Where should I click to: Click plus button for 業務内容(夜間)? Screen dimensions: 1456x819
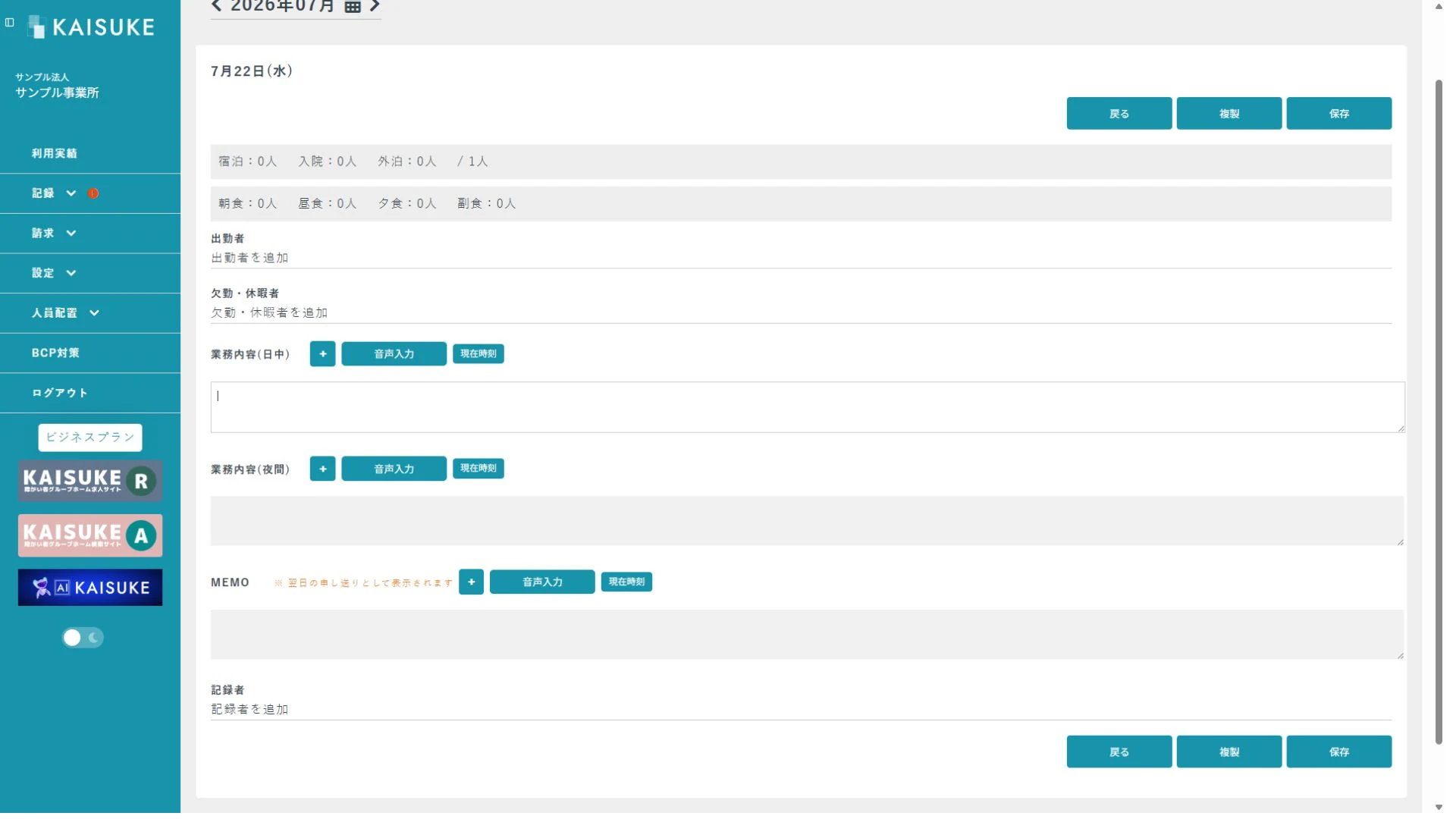coord(322,469)
